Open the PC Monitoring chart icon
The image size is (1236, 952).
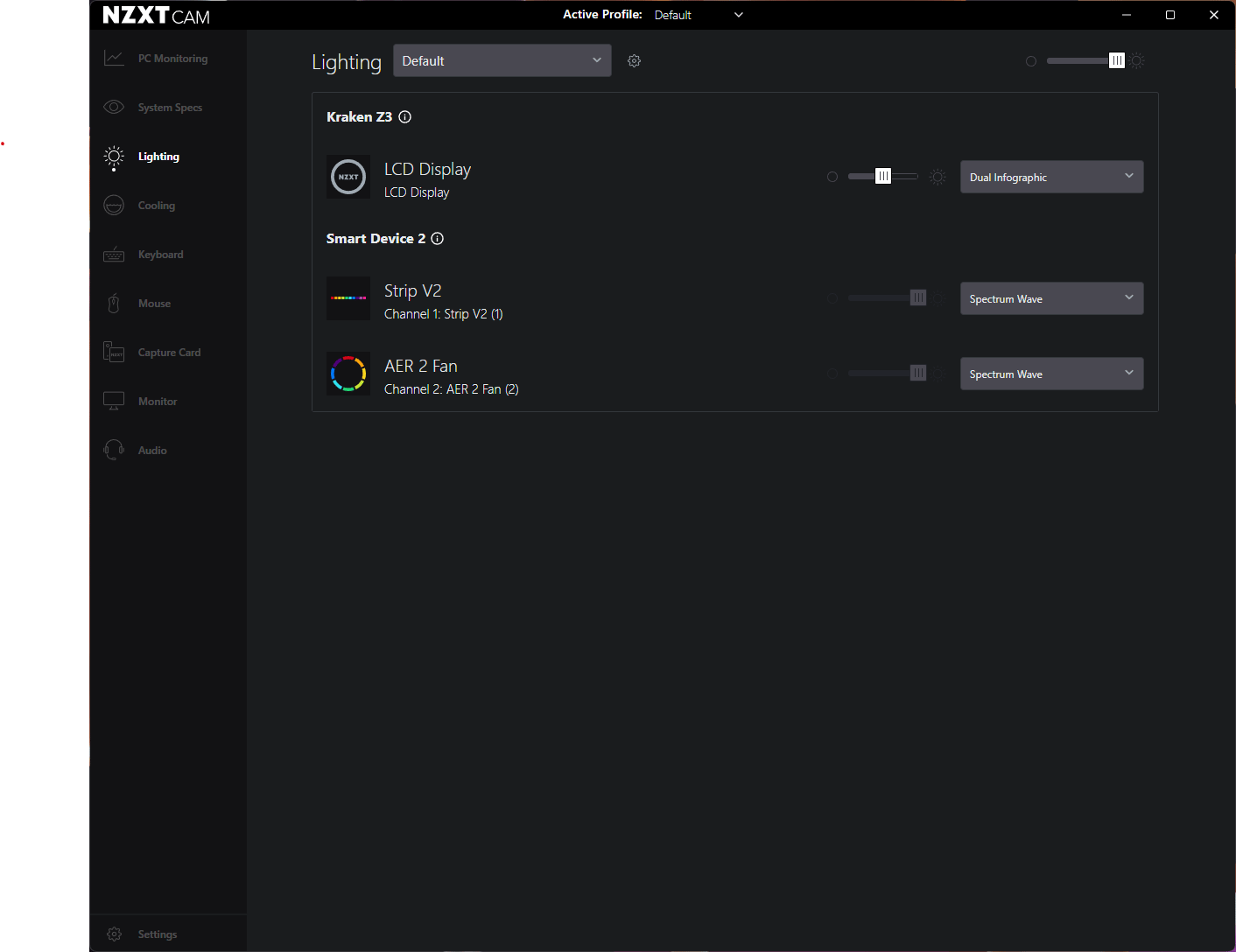114,59
